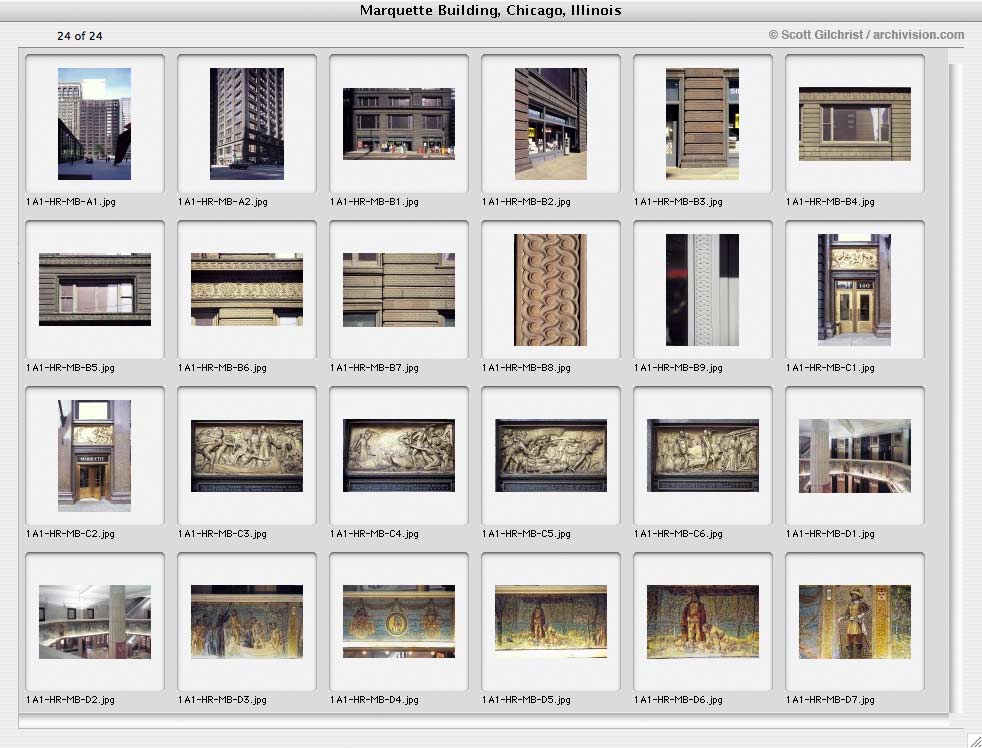Viewport: 982px width, 748px height.
Task: Choose the Marquette doorway thumbnail for 1A1-HR-MB-C2.jpg
Action: (x=95, y=456)
